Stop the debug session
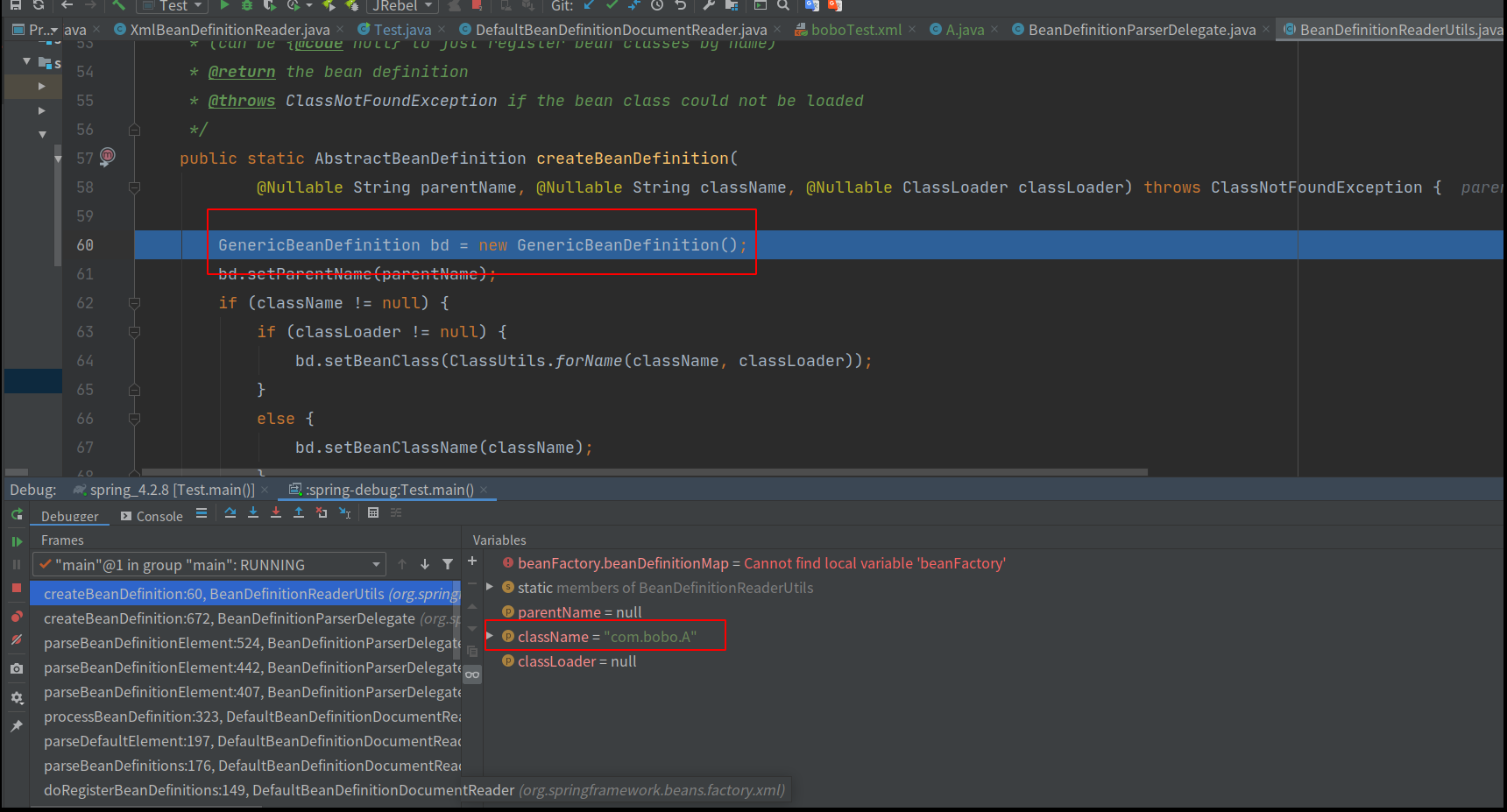This screenshot has height=812, width=1507. click(x=17, y=588)
